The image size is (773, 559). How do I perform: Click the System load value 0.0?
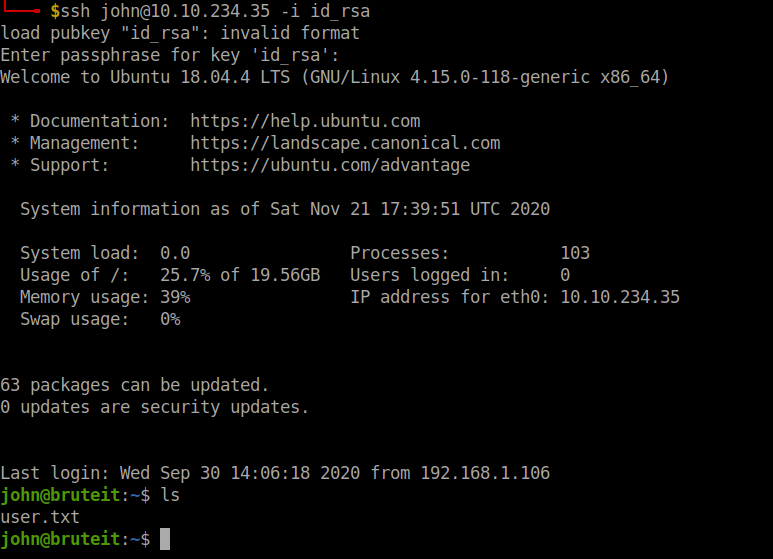175,253
